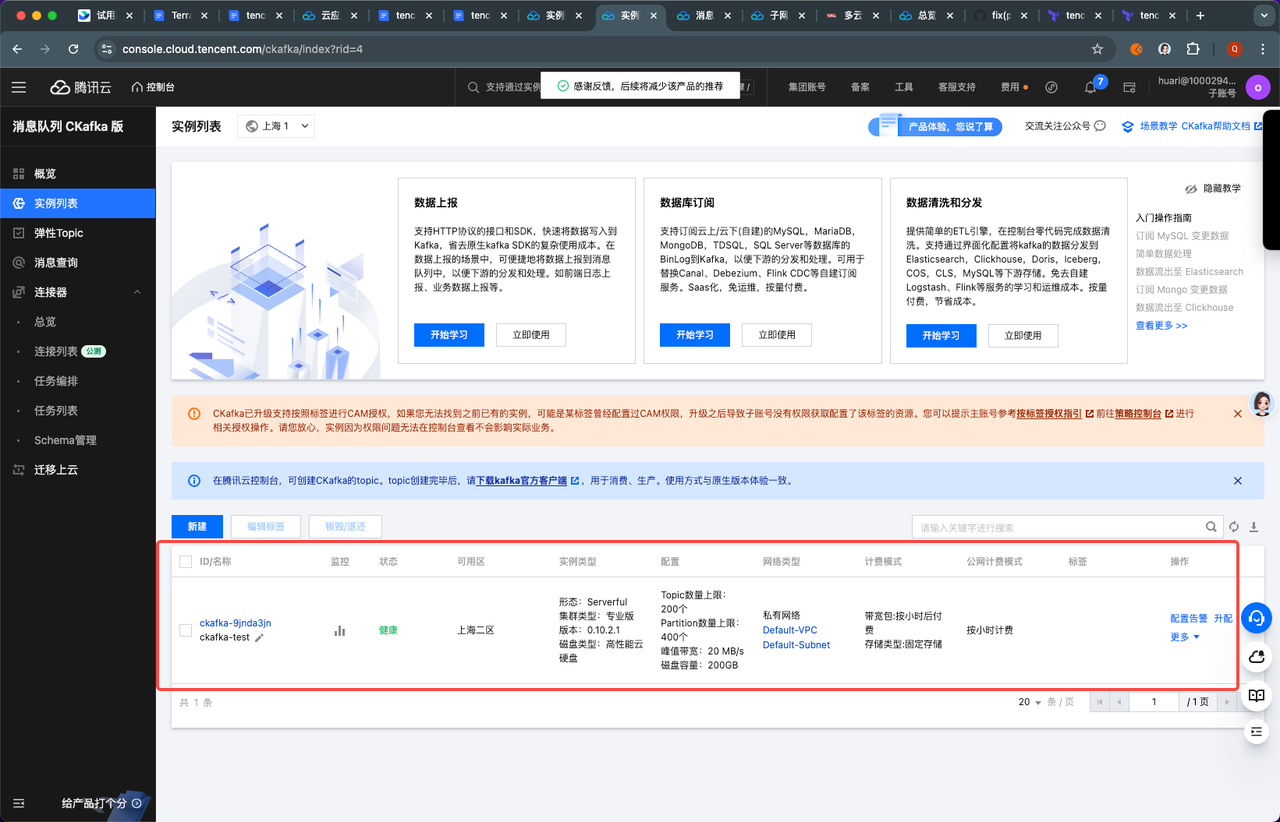Collapse the sidebar via bottom-left icon
Image resolution: width=1280 pixels, height=822 pixels.
click(19, 803)
